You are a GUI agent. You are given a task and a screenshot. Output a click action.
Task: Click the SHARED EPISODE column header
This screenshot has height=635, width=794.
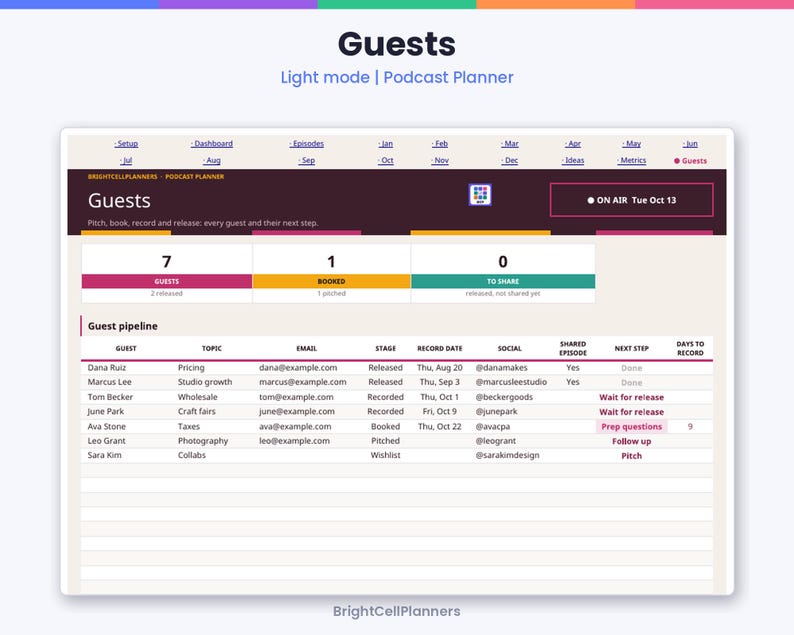573,348
